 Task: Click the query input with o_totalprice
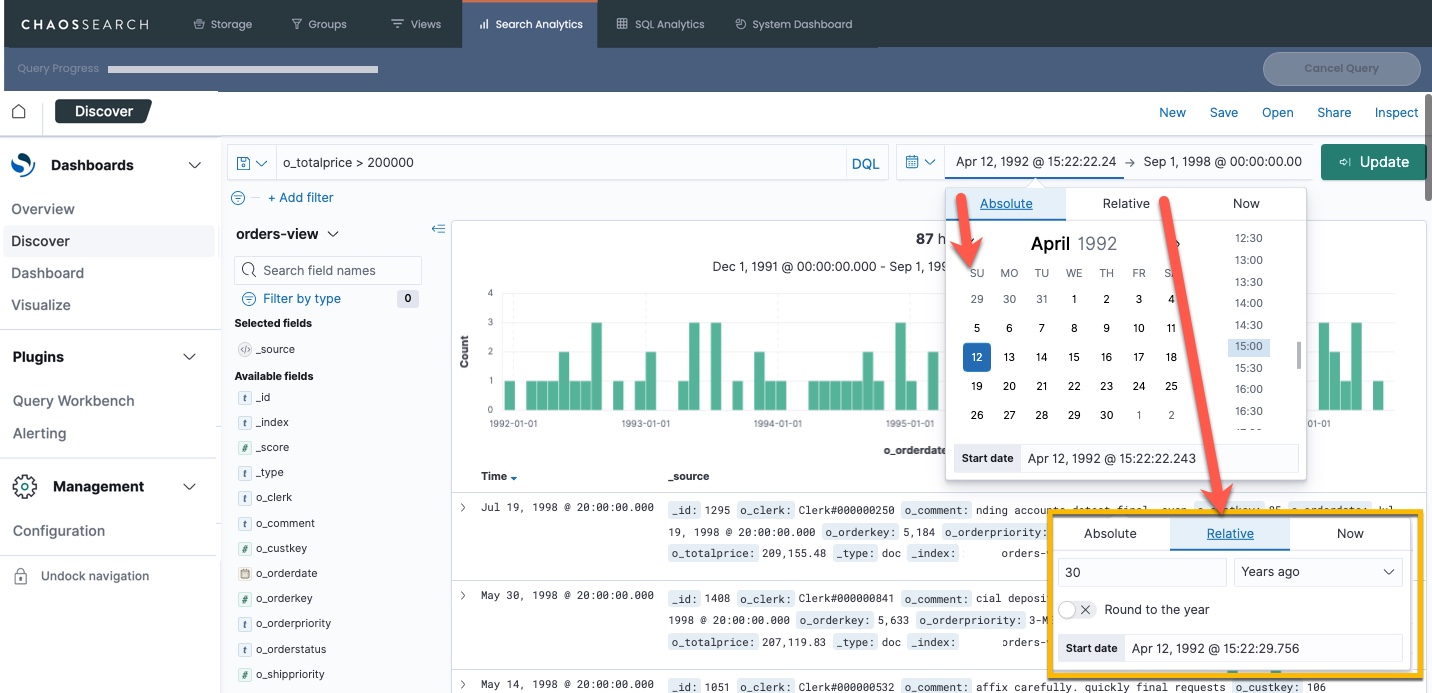pos(560,163)
